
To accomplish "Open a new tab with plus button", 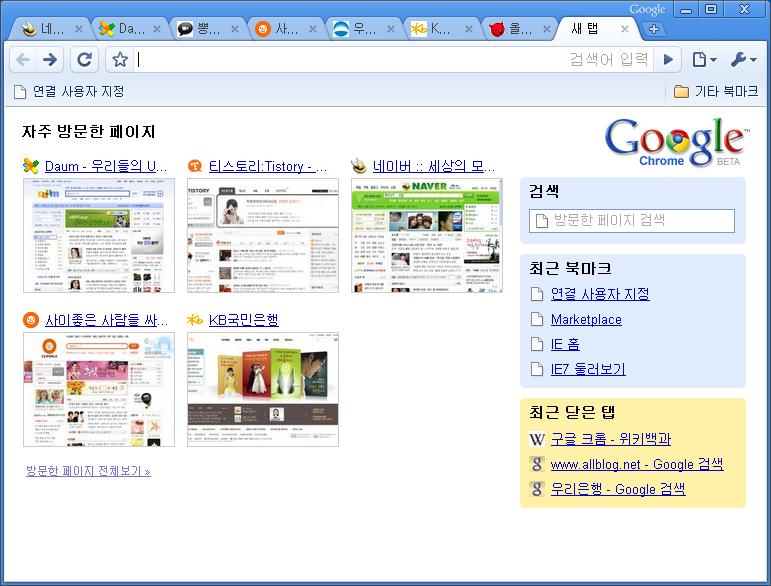I will click(654, 29).
